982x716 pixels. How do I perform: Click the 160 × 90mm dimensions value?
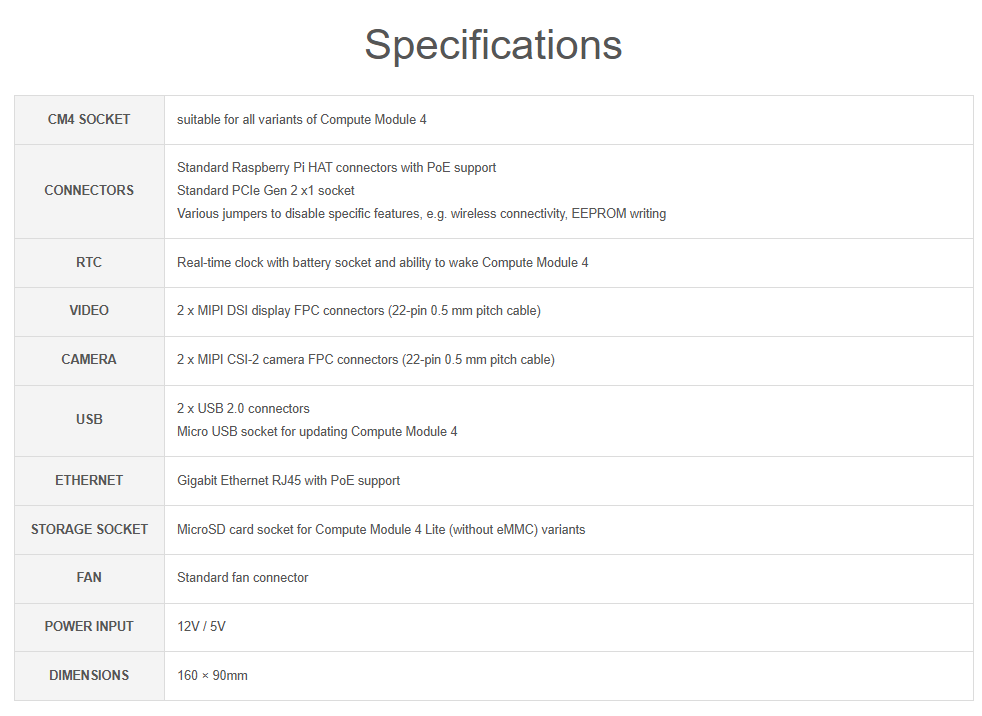212,675
